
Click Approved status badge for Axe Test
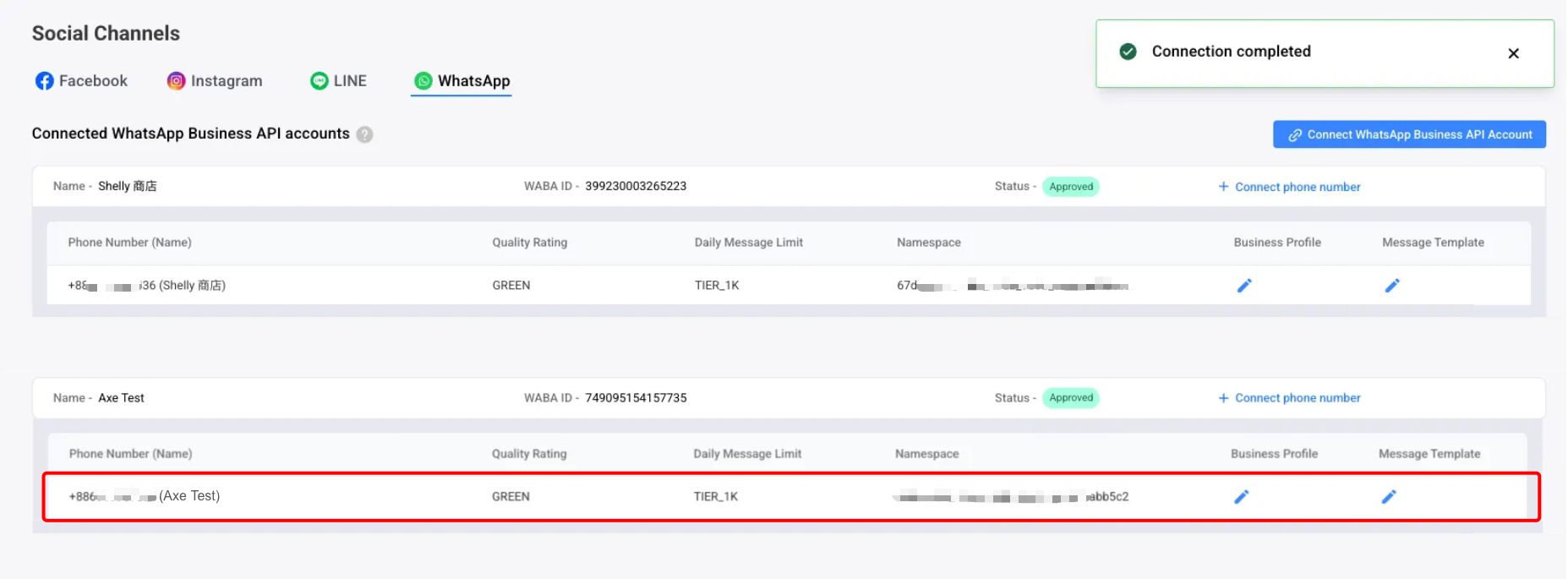[x=1070, y=398]
